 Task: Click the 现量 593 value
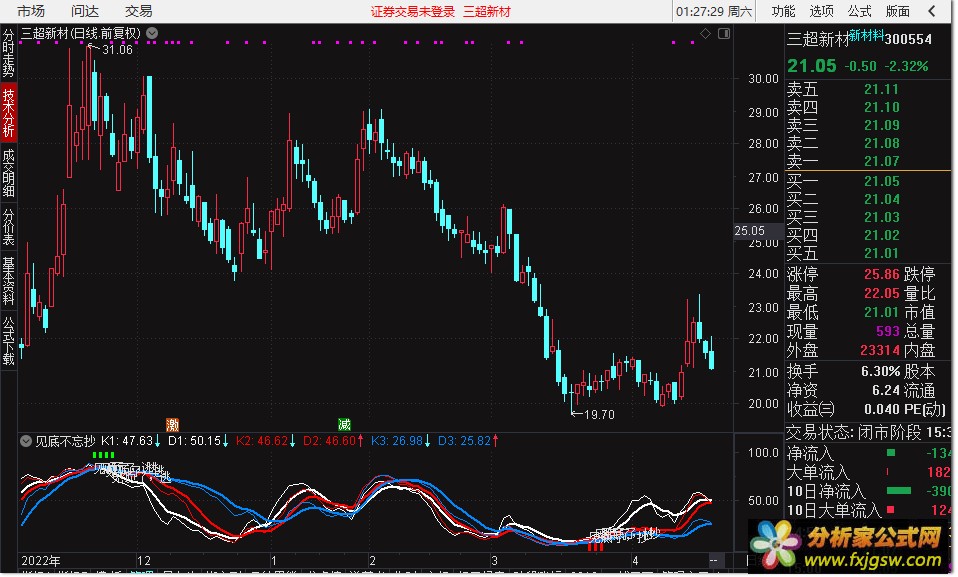(888, 331)
